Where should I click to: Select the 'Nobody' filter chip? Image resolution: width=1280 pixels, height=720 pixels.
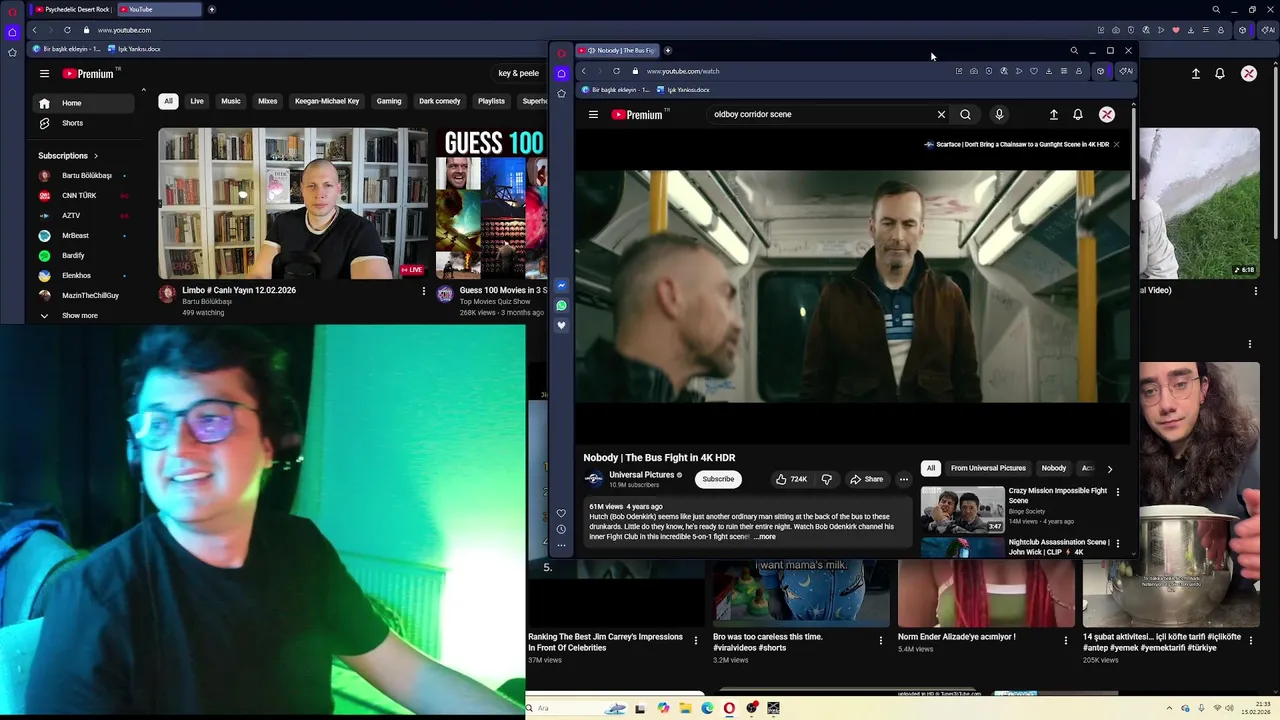(x=1054, y=468)
